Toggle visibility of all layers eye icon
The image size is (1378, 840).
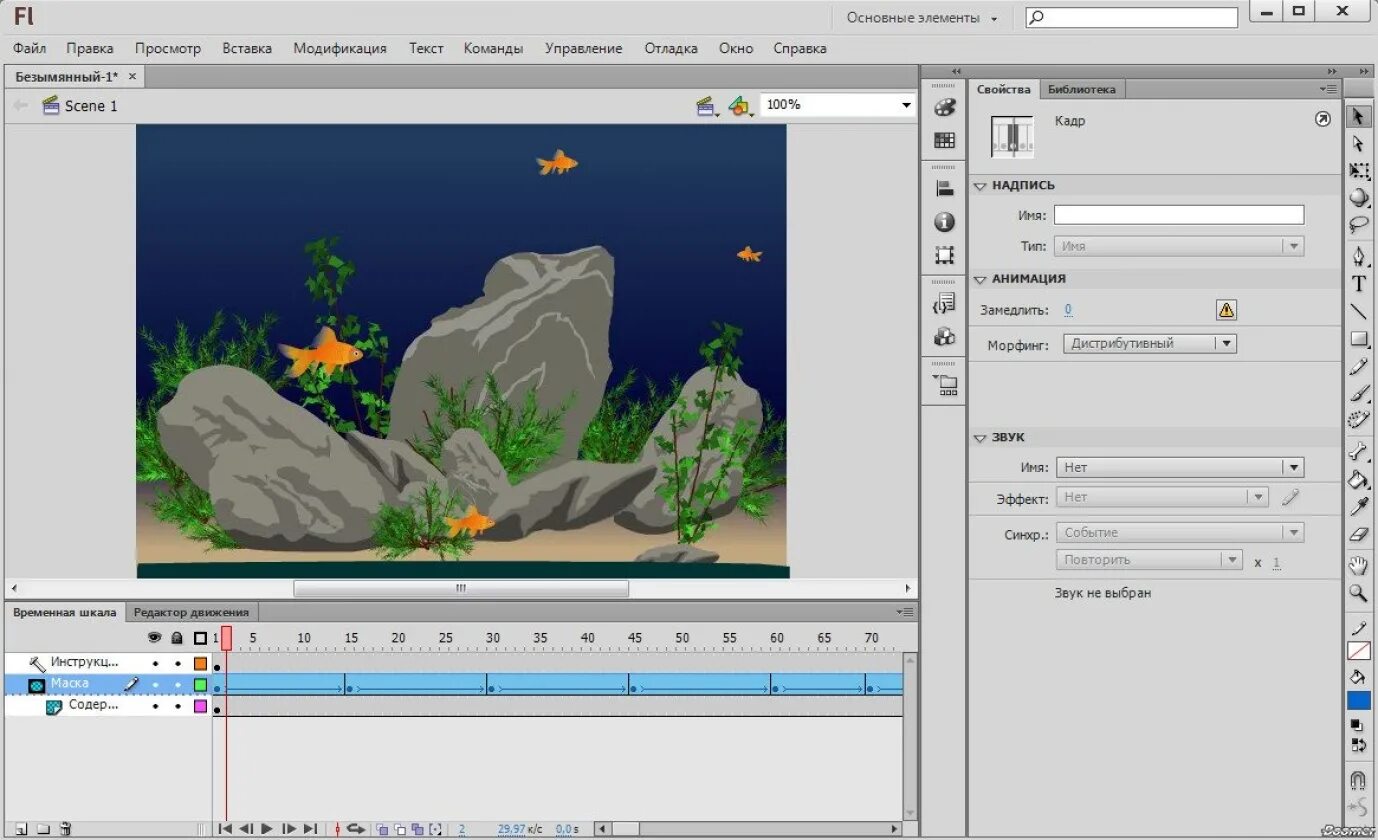point(154,637)
